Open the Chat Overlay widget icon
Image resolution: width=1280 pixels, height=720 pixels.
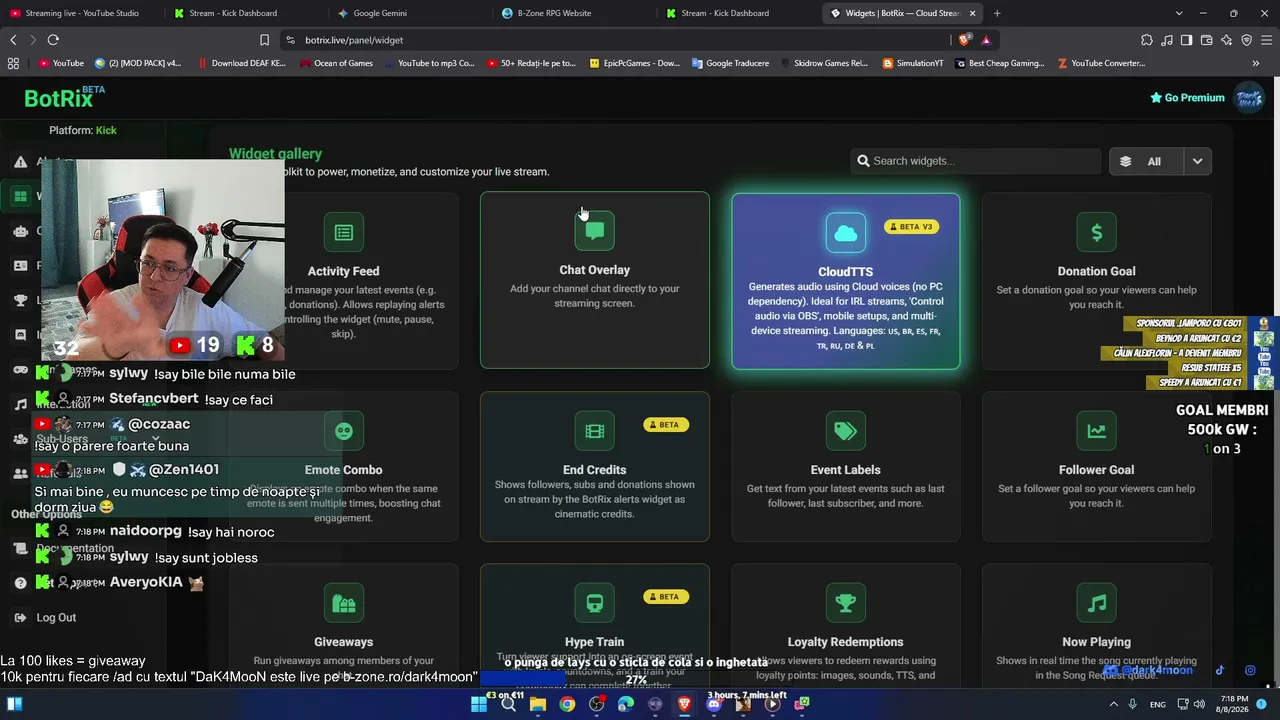[595, 231]
